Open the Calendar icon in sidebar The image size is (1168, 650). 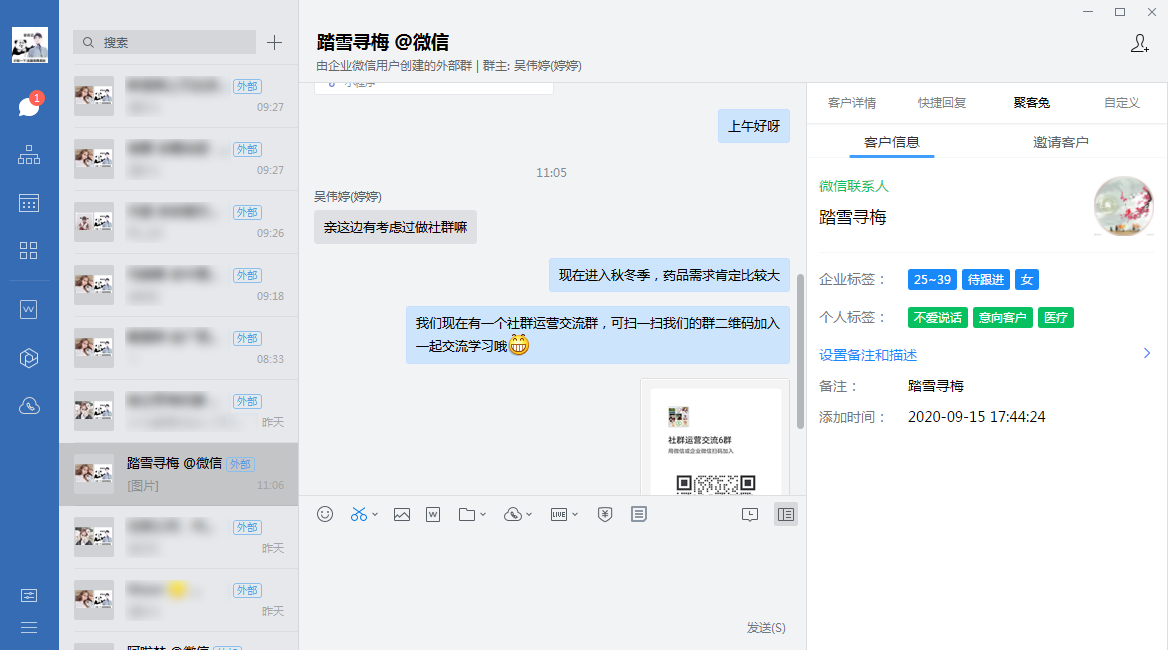[x=29, y=203]
